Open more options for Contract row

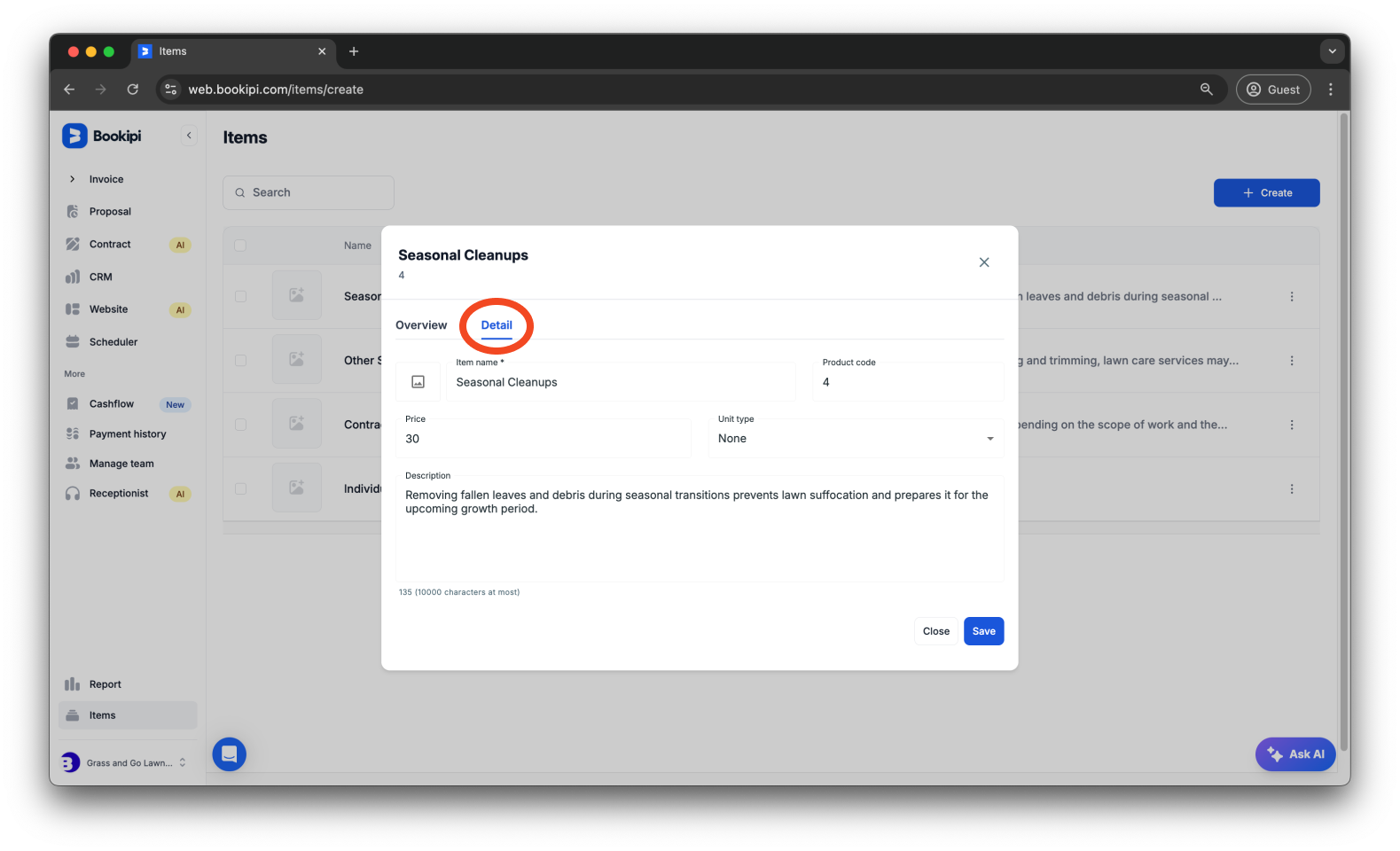1292,425
